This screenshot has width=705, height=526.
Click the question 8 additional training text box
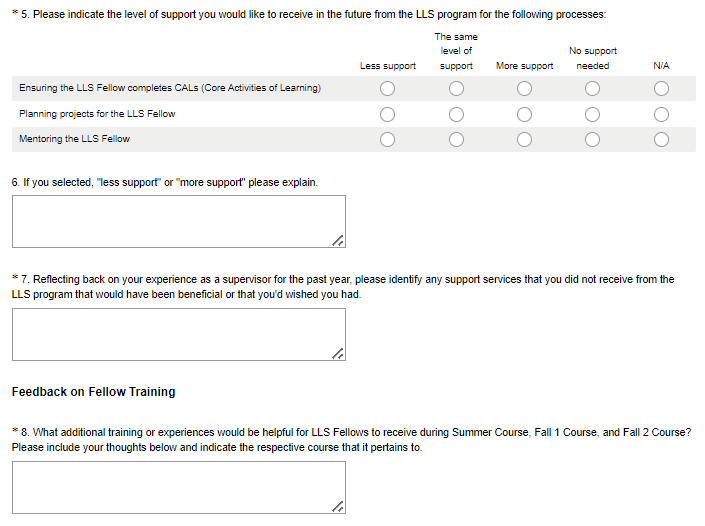coord(178,487)
